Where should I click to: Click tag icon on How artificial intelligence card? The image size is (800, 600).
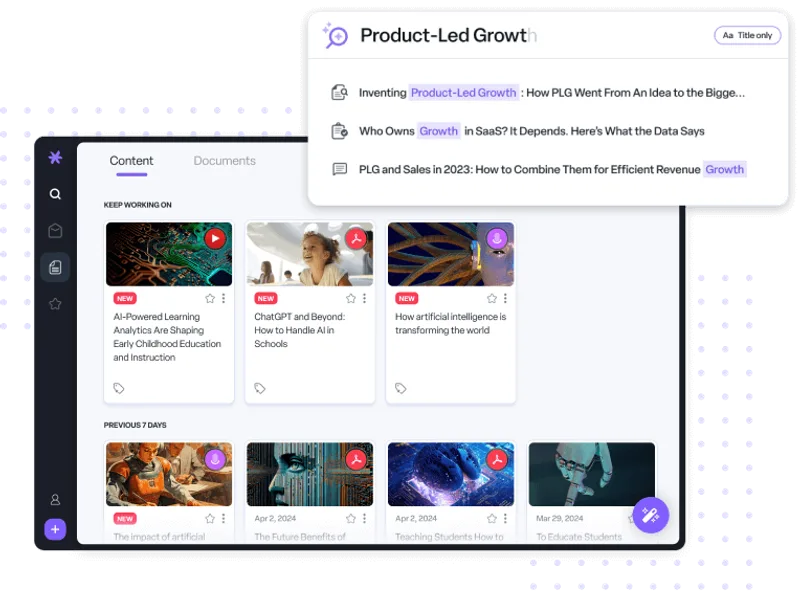[401, 388]
